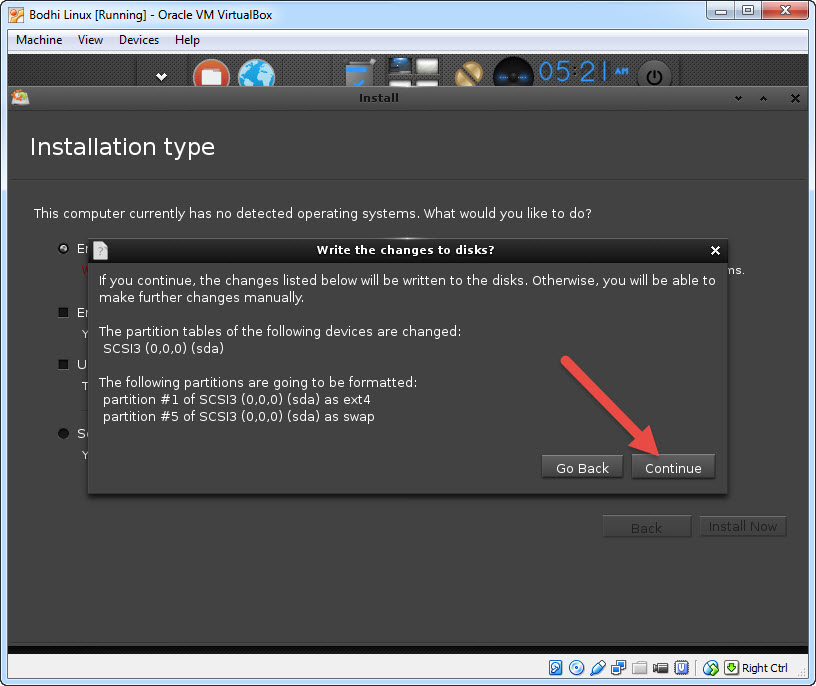Image resolution: width=816 pixels, height=686 pixels.
Task: Click the Install window title bar icon
Action: [20, 97]
